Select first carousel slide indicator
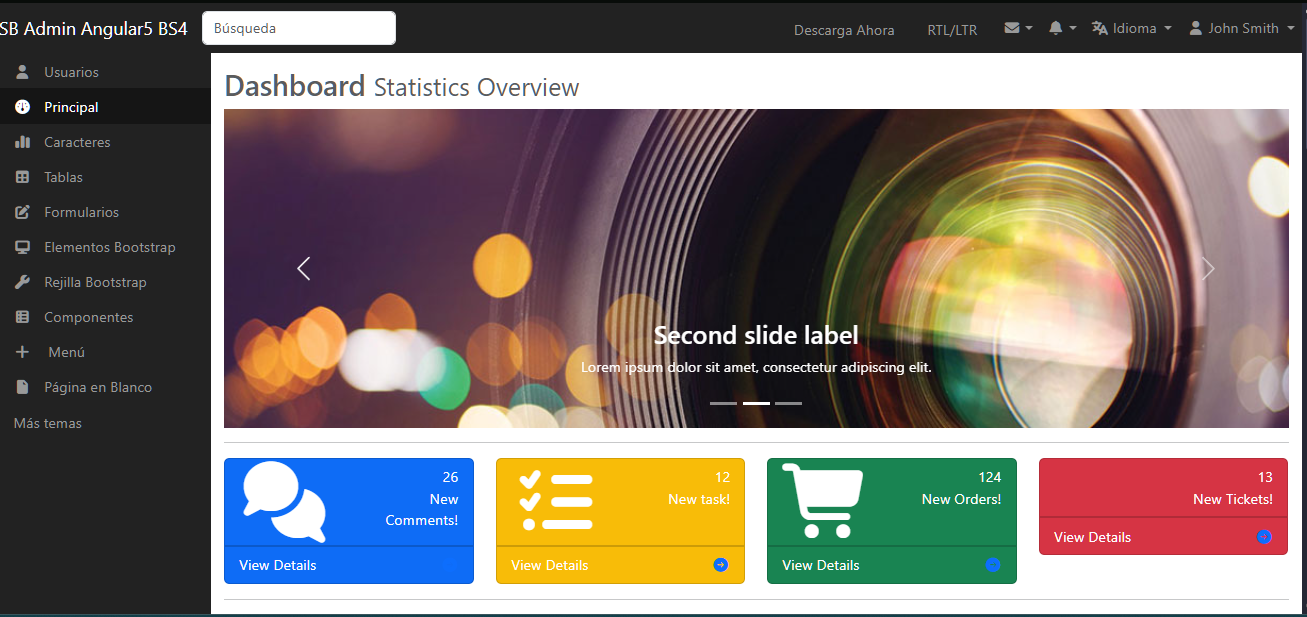This screenshot has height=617, width=1307. (723, 403)
